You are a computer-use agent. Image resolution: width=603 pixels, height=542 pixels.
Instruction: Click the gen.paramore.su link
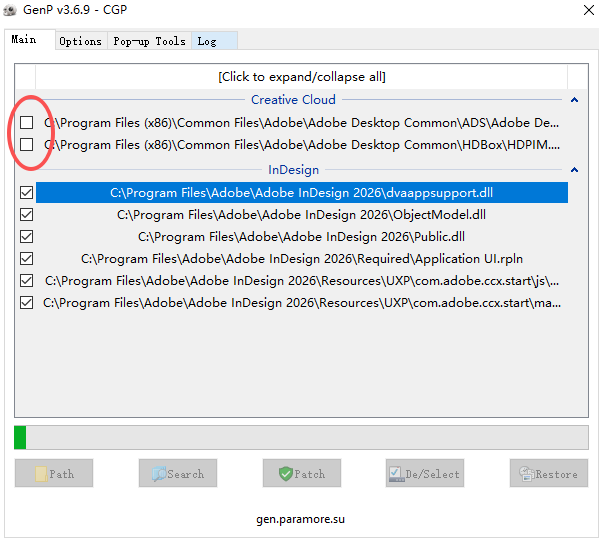[301, 519]
